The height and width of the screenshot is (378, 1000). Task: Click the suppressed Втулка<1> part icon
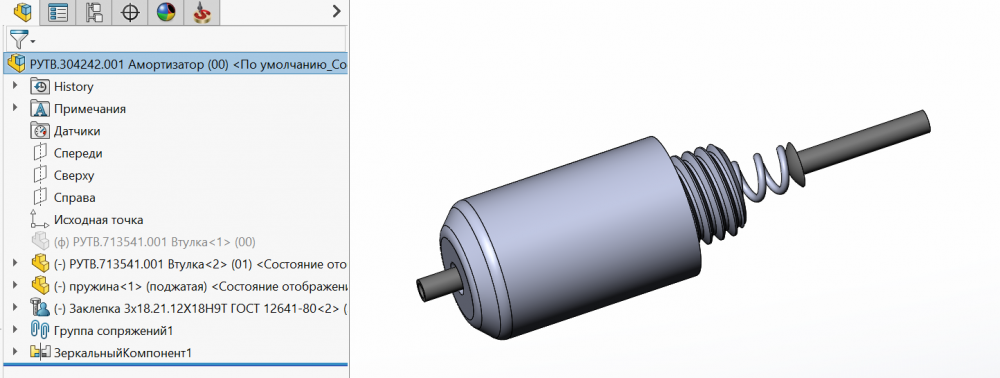coord(40,242)
